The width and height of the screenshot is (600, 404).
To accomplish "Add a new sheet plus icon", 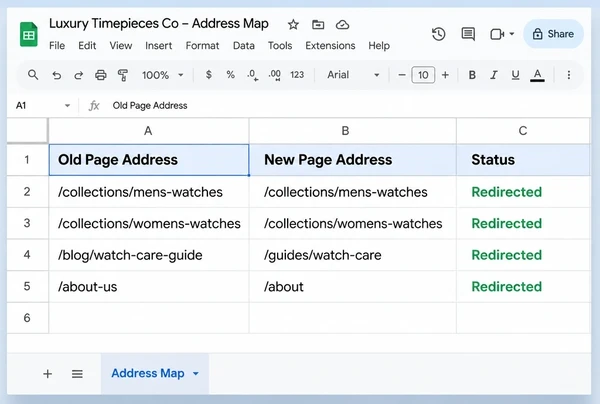I will coord(47,374).
